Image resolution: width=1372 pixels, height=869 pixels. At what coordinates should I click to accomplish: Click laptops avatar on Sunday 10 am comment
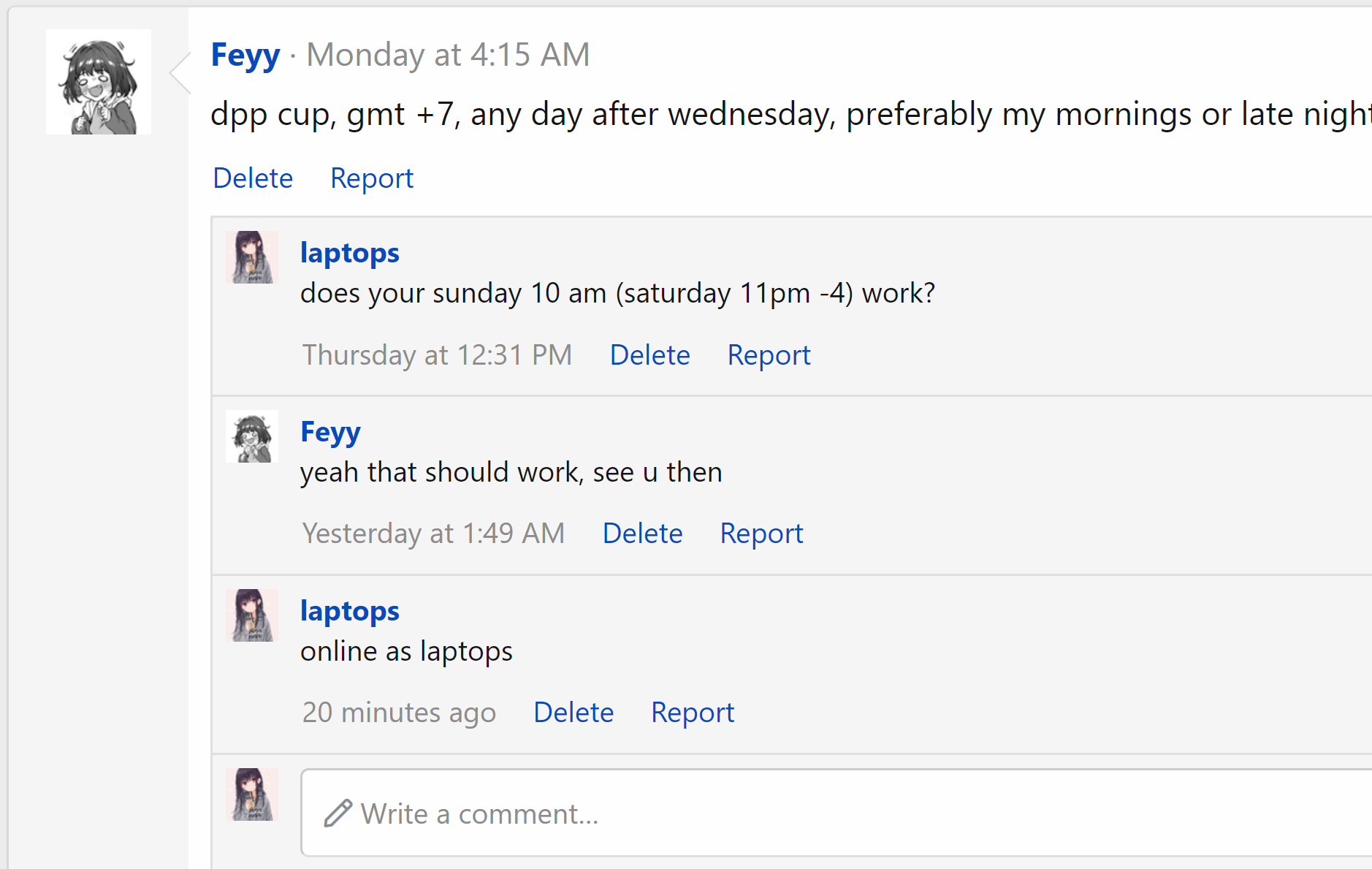coord(252,257)
